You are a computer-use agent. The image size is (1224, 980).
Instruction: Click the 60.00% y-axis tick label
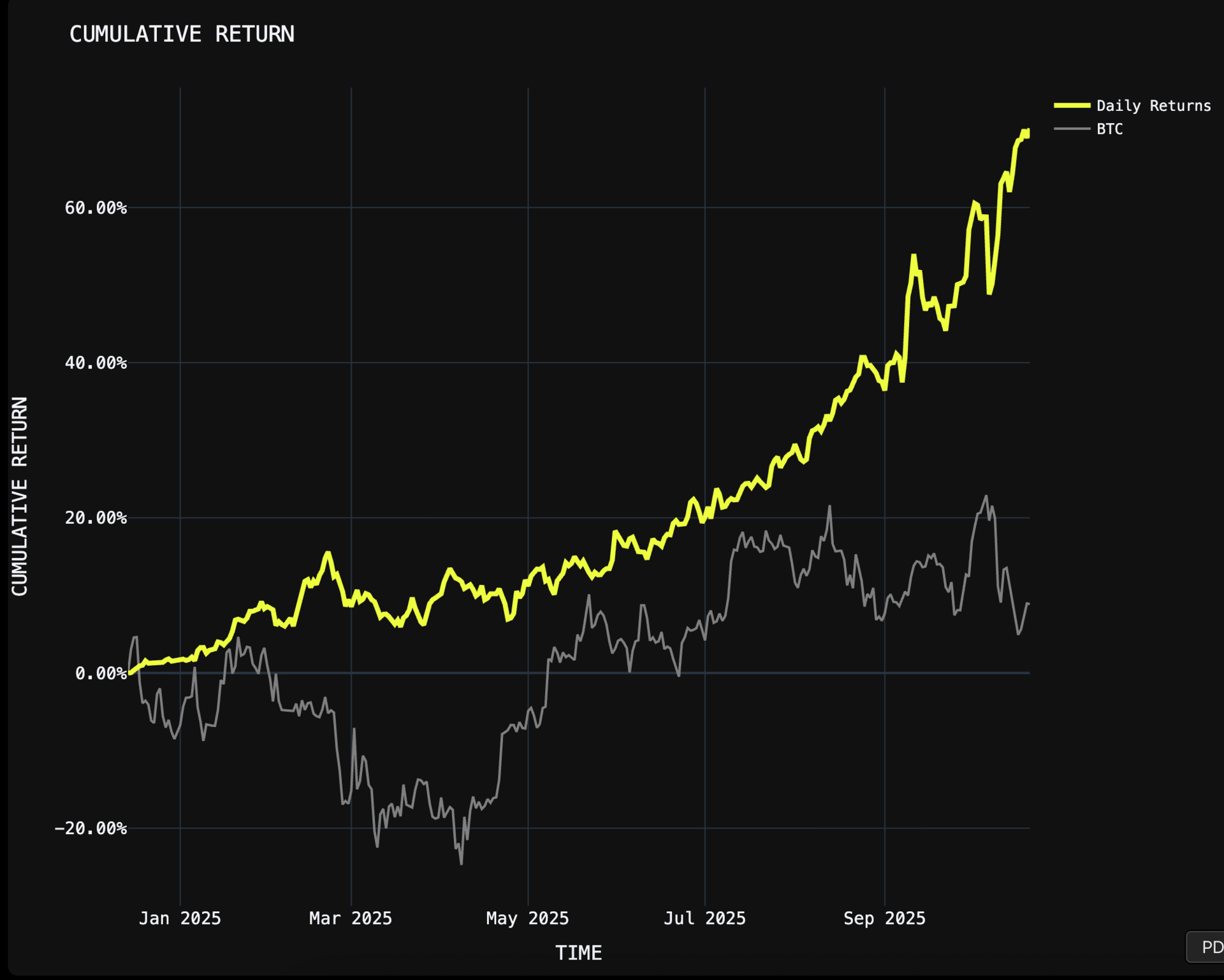pos(96,208)
